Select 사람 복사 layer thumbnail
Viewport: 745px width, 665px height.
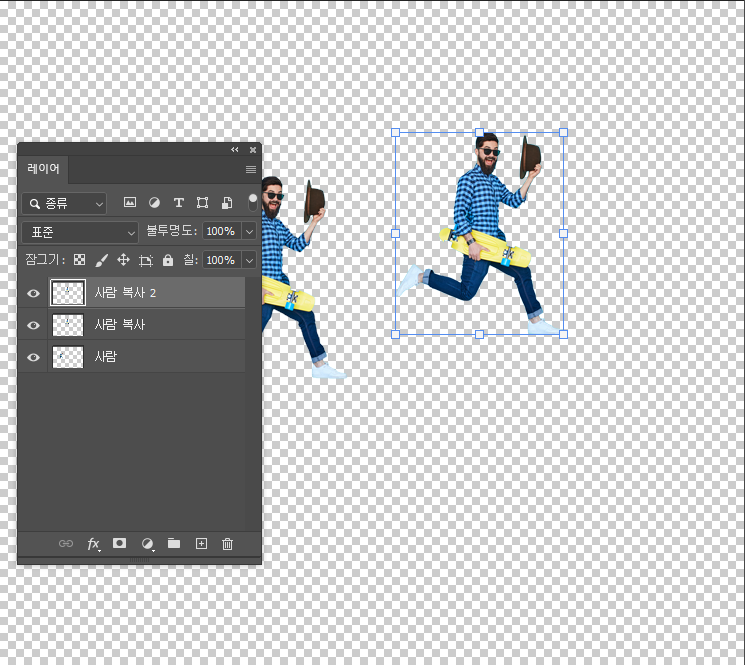coord(68,325)
